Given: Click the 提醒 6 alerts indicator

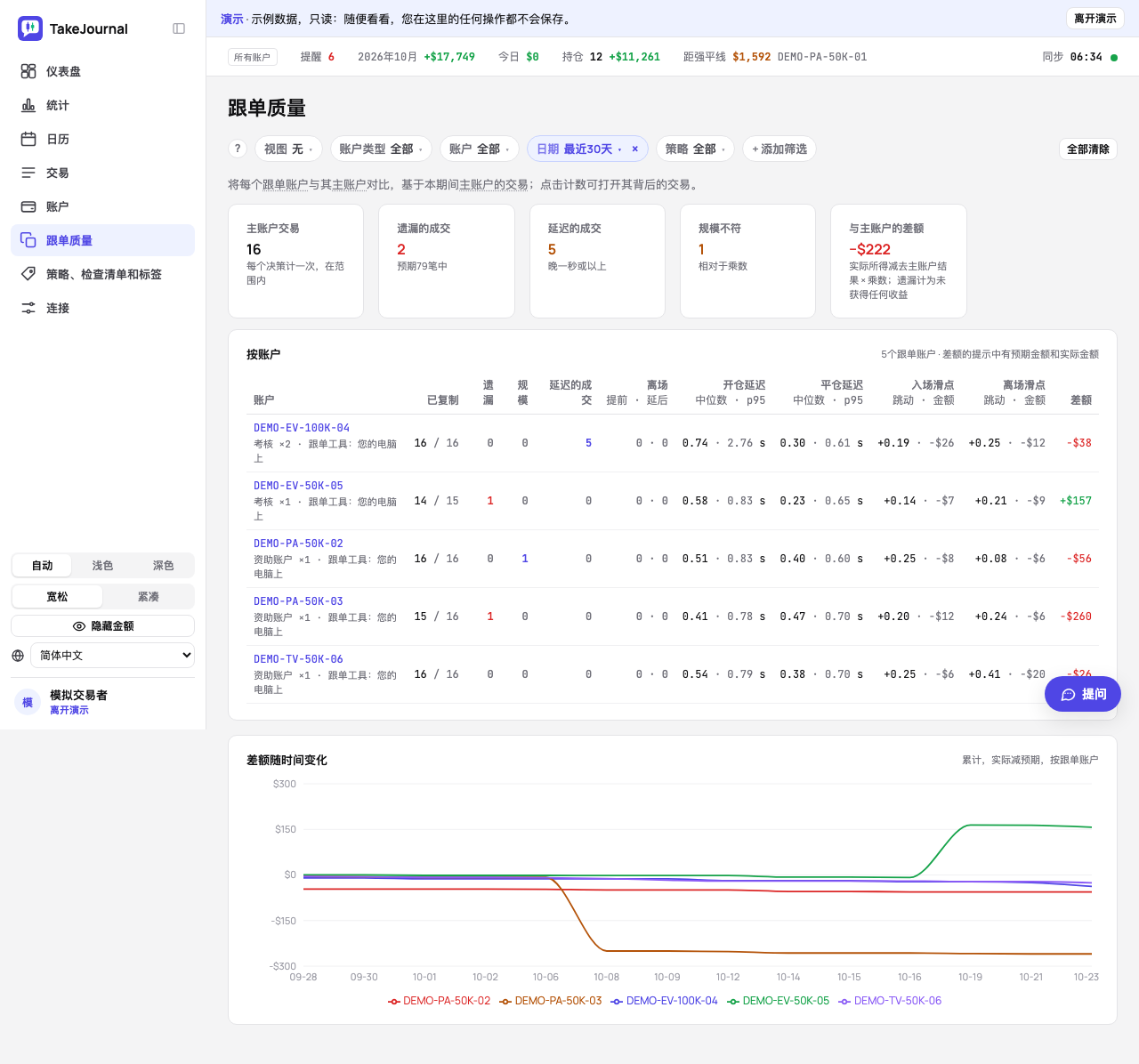Looking at the screenshot, I should pos(318,57).
